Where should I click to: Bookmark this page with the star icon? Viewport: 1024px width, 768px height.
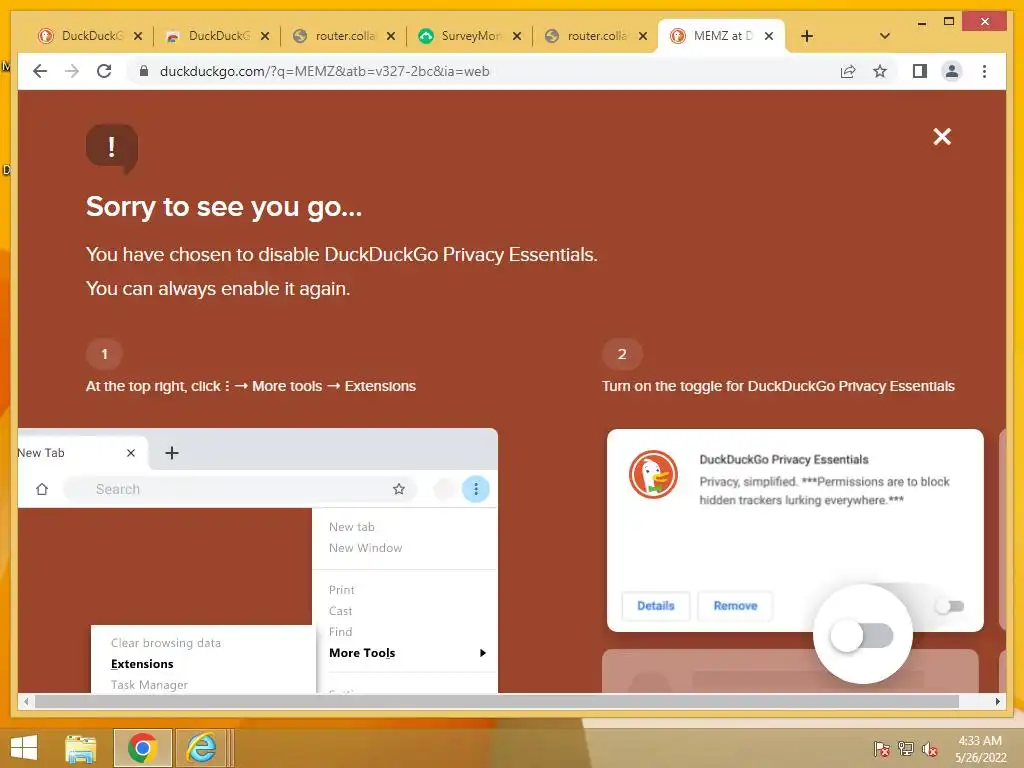(880, 71)
